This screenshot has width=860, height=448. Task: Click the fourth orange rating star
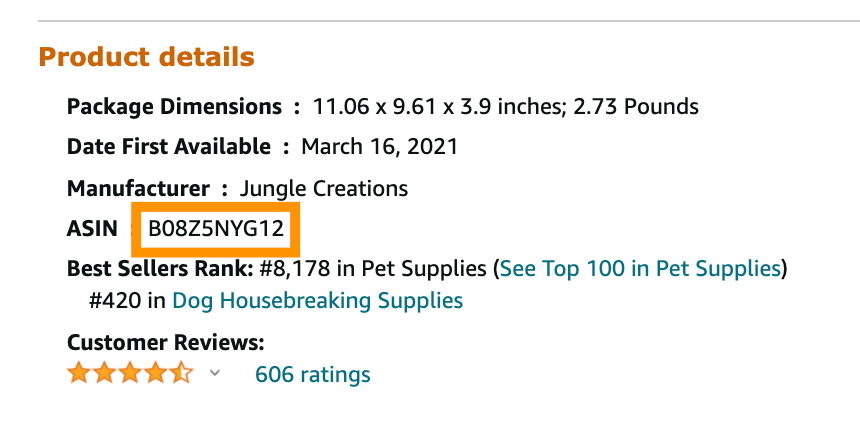(156, 373)
